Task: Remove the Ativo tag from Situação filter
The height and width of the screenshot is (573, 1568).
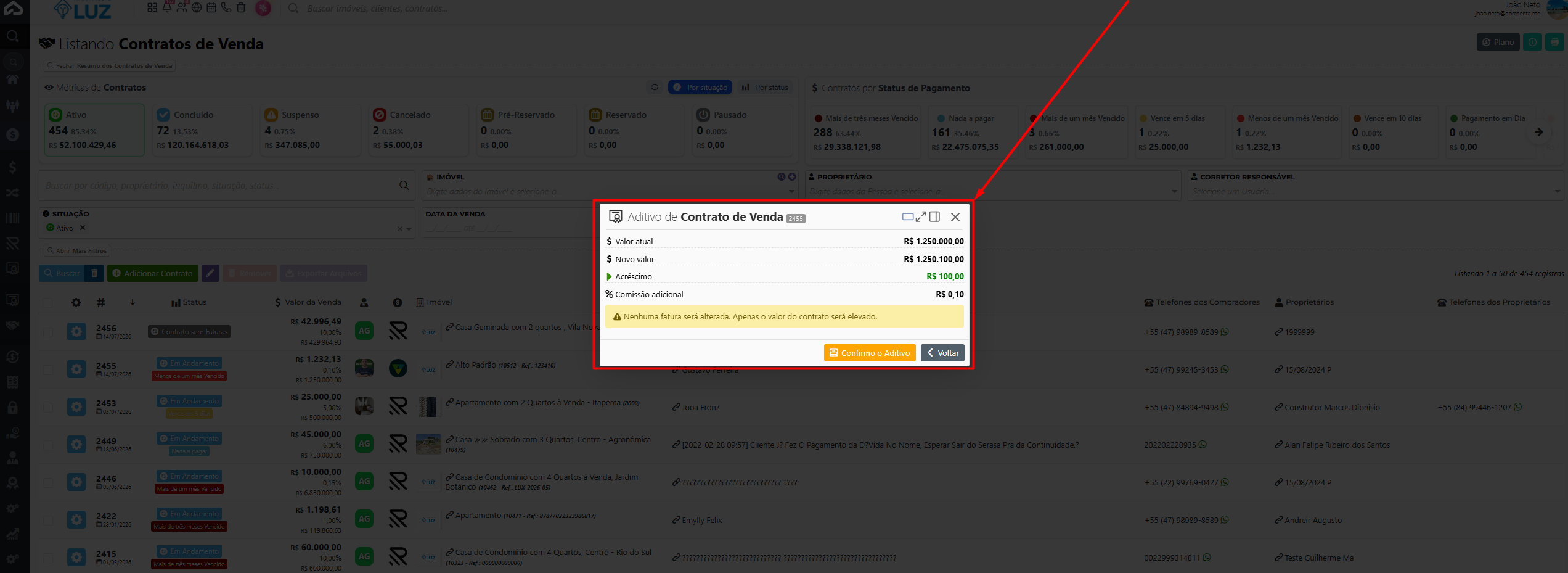Action: pyautogui.click(x=83, y=228)
